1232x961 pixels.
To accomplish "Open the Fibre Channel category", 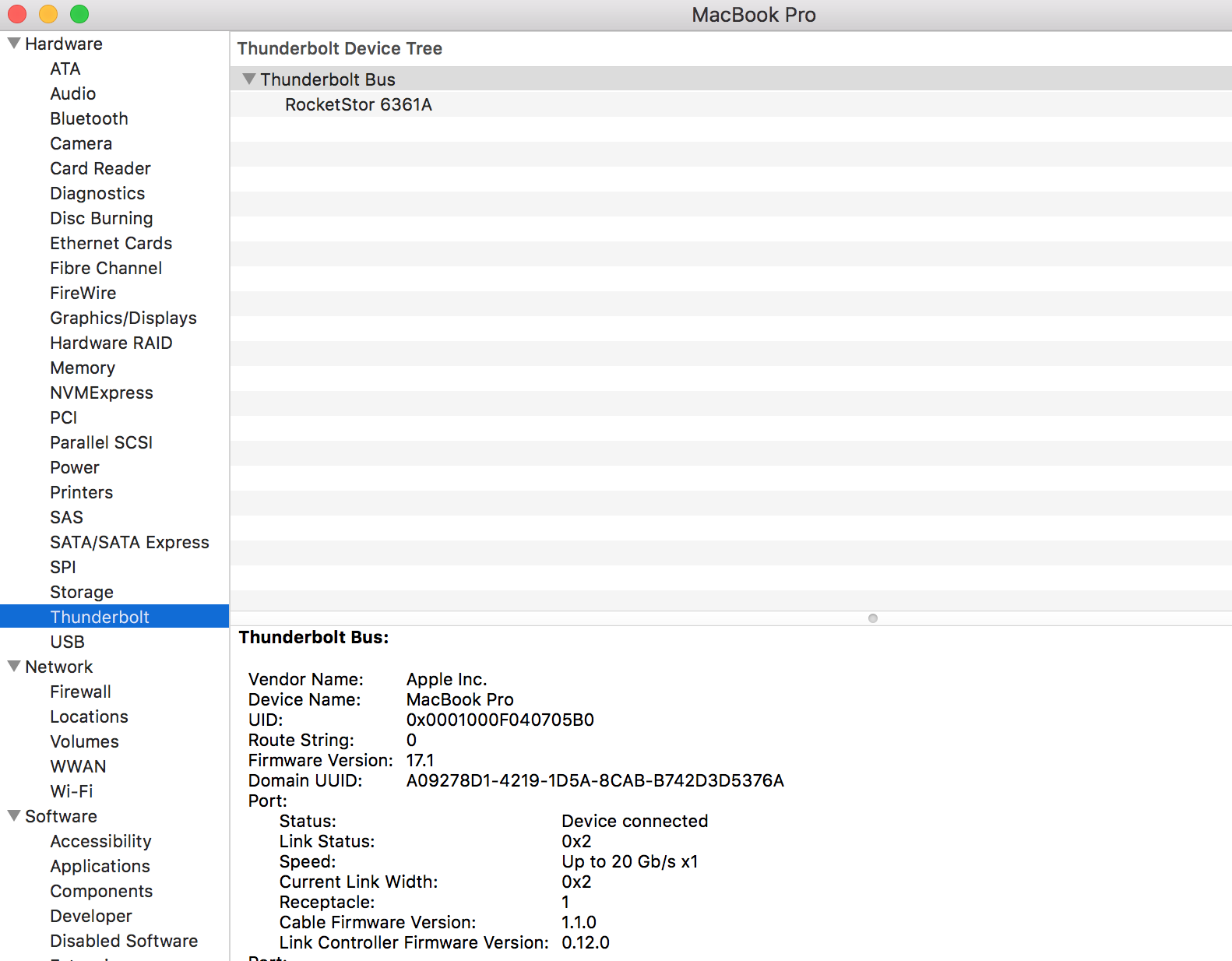I will click(106, 268).
